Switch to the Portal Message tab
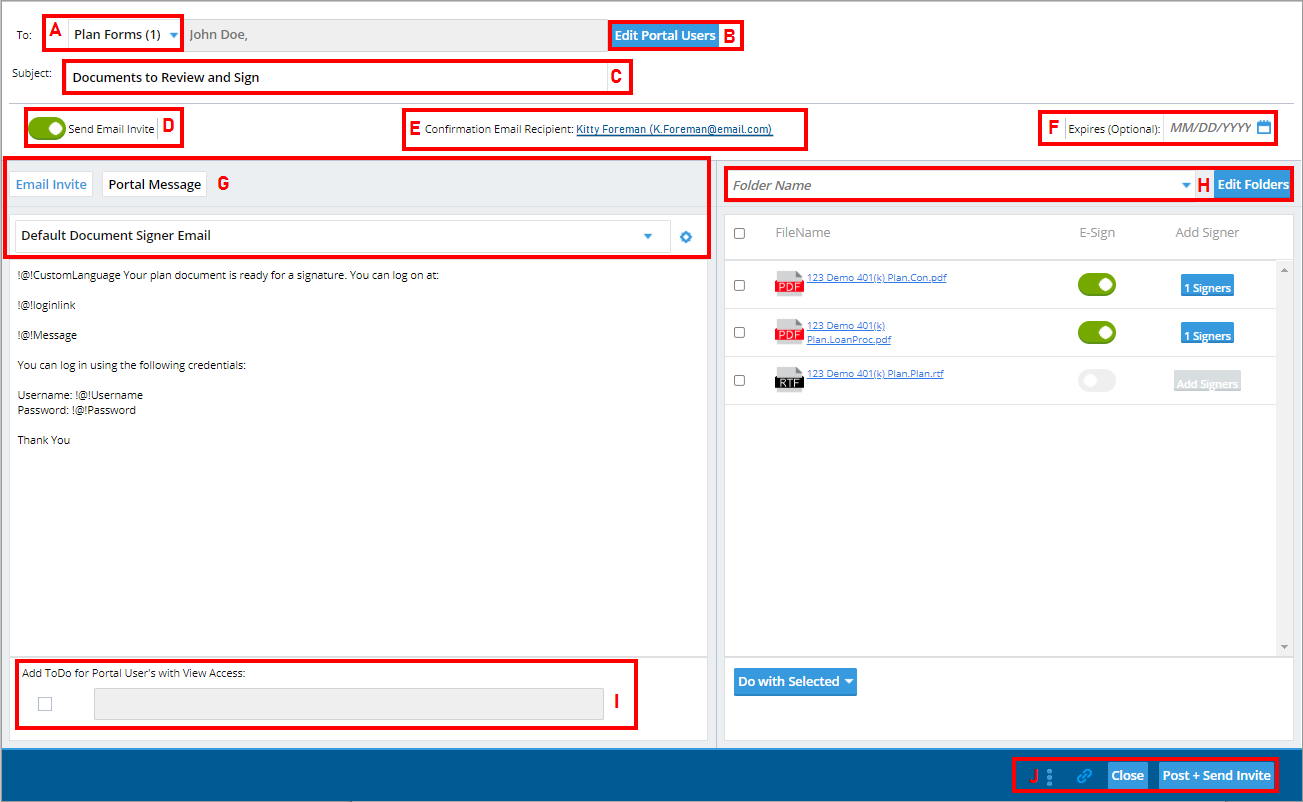Viewport: 1303px width, 802px height. click(154, 184)
